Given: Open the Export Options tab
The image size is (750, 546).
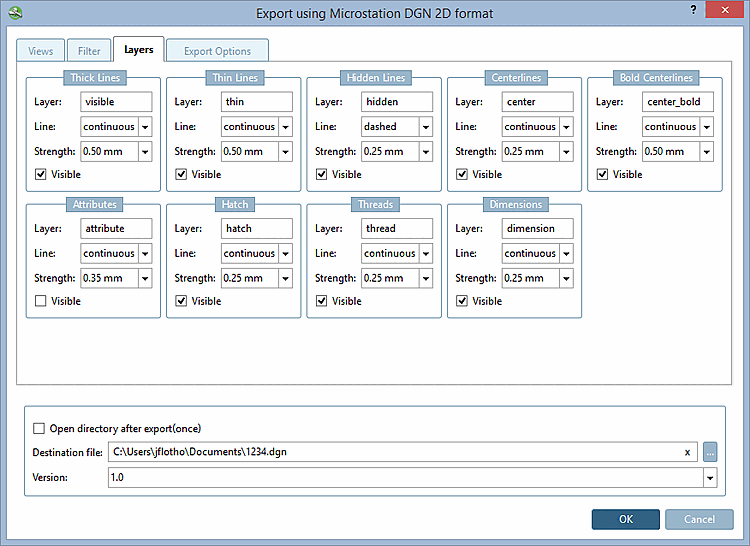Looking at the screenshot, I should pyautogui.click(x=217, y=50).
